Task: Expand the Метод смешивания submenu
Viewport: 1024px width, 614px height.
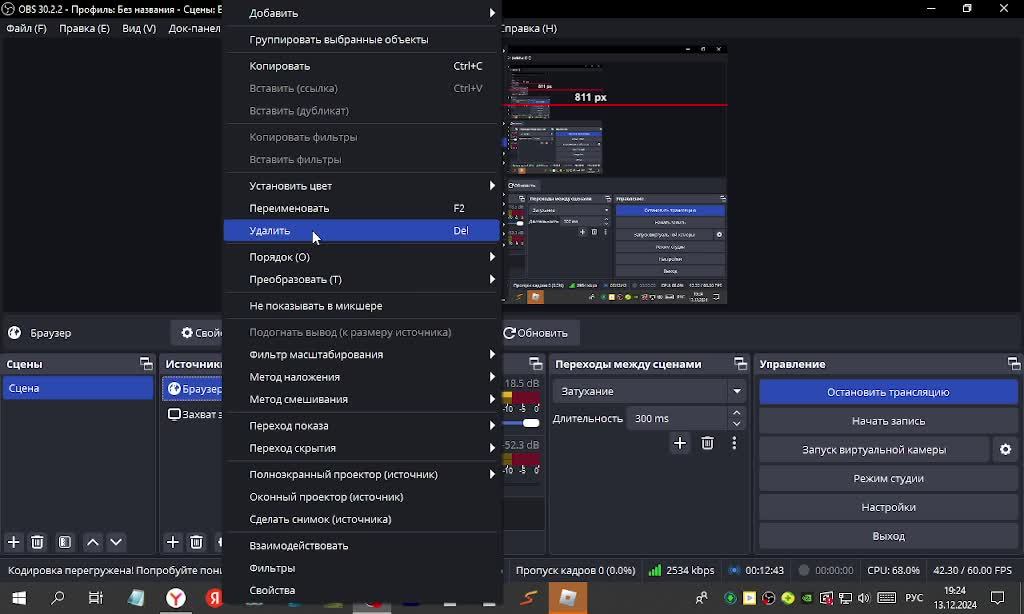Action: (x=361, y=399)
